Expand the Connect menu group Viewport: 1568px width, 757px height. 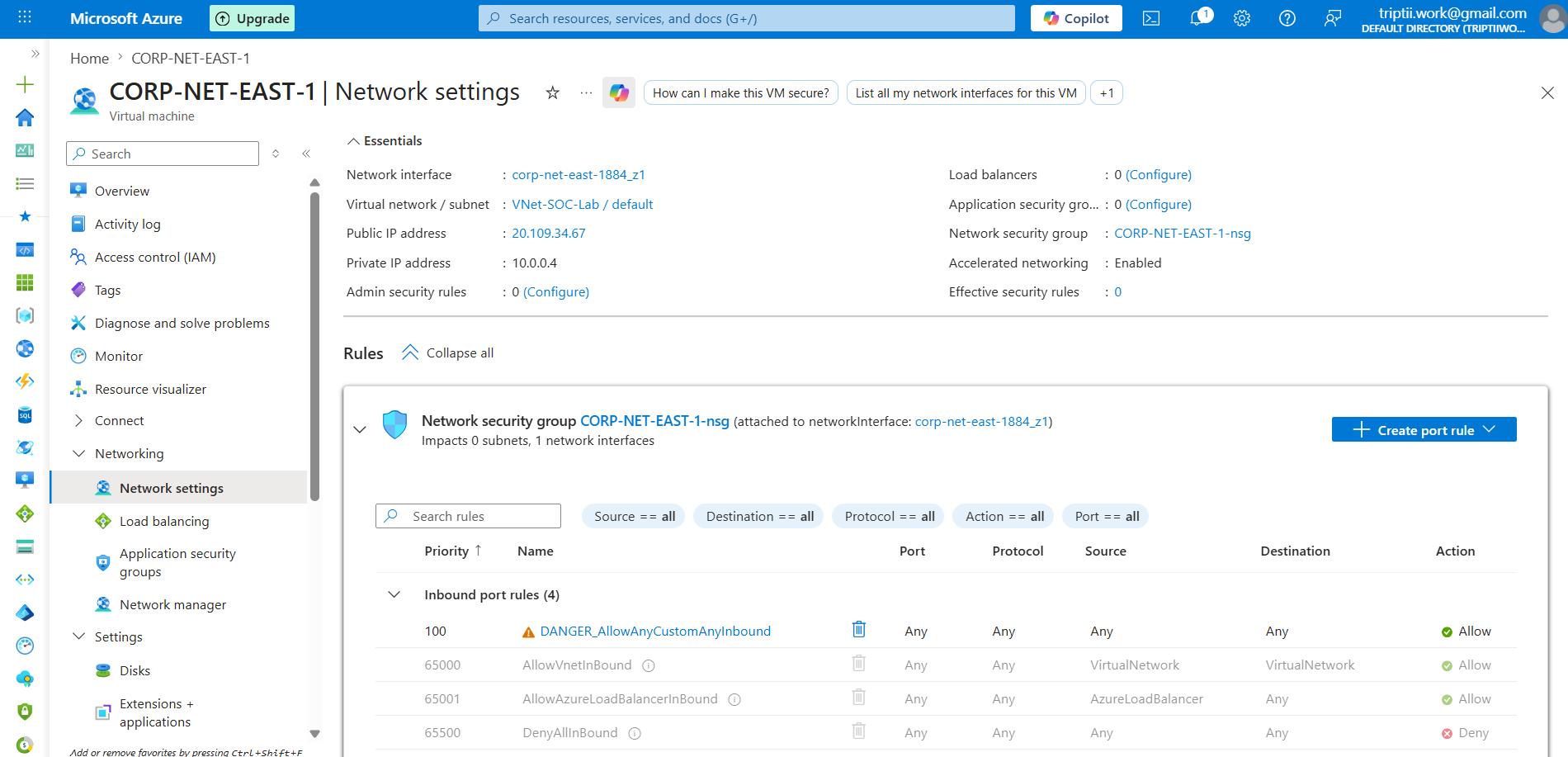[79, 420]
